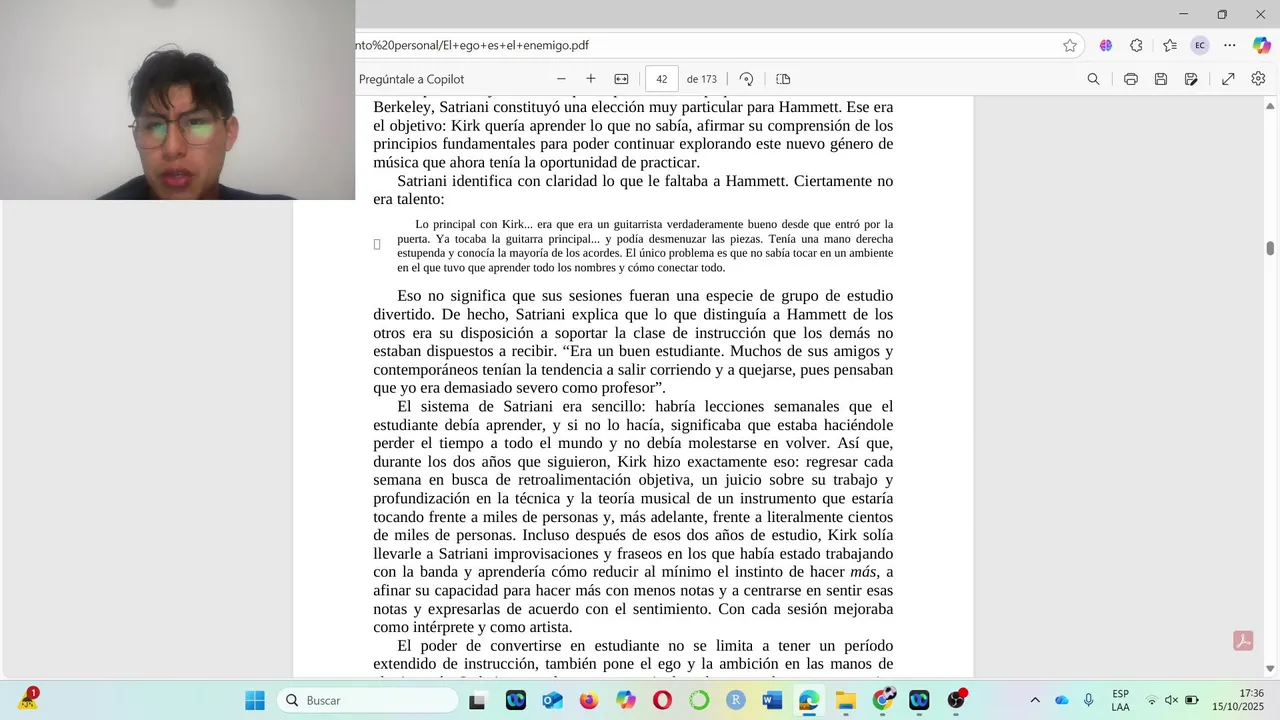Print the PDF document
The height and width of the screenshot is (720, 1280).
click(x=1130, y=79)
